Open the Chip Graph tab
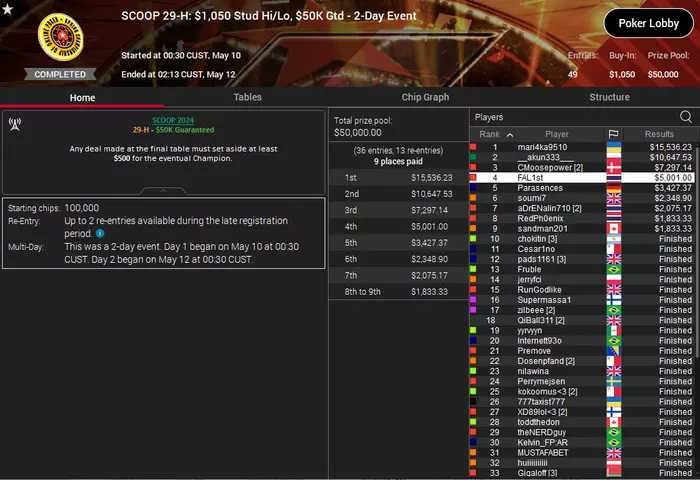The width and height of the screenshot is (700, 480). click(x=425, y=97)
